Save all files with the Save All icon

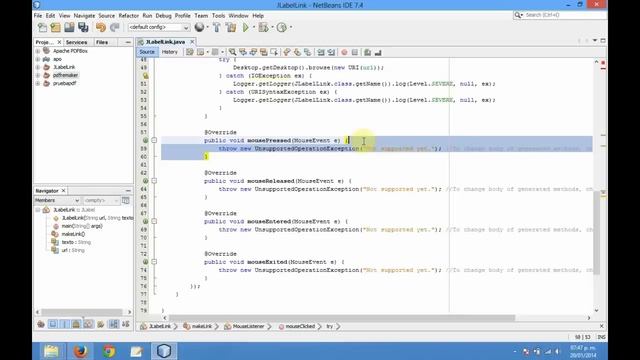[x=83, y=27]
